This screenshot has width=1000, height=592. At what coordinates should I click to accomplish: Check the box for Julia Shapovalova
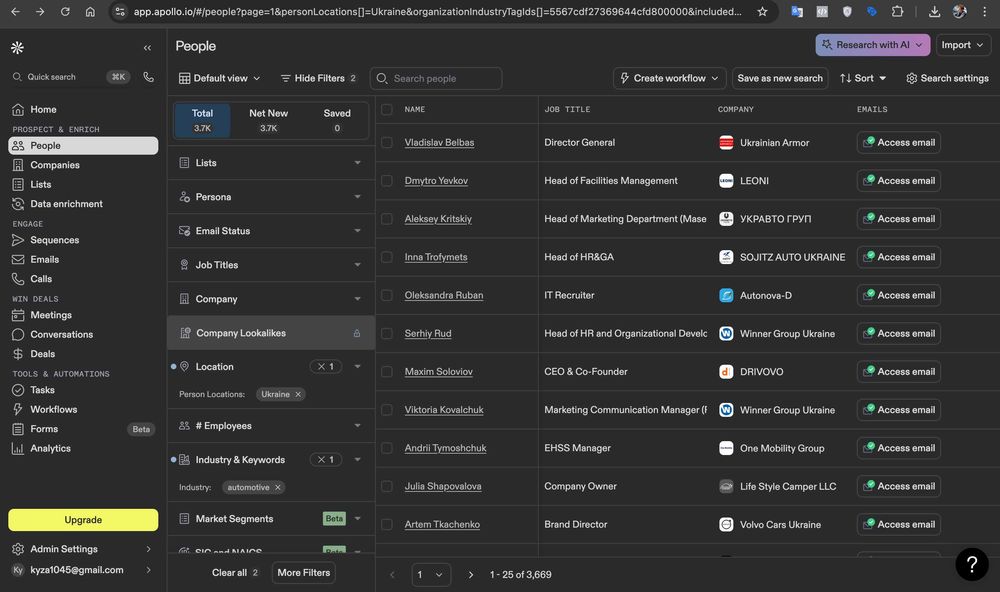(386, 486)
